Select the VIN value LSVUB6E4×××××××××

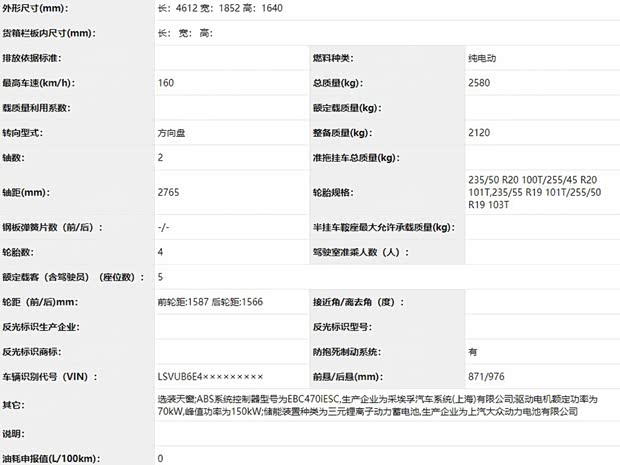tap(210, 377)
